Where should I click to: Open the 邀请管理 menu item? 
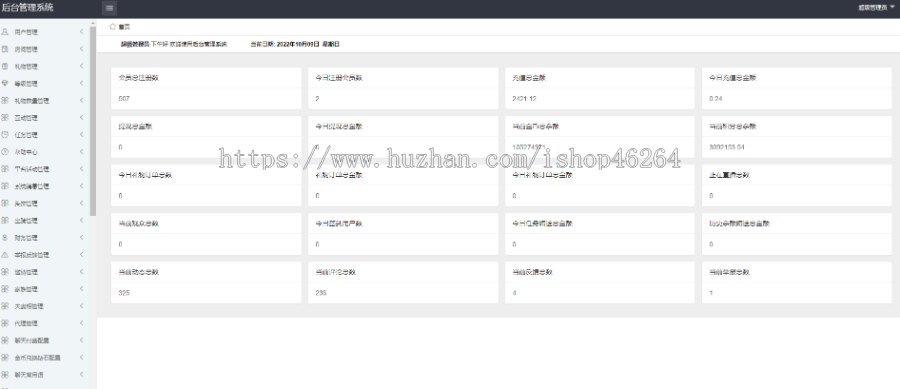click(x=44, y=272)
